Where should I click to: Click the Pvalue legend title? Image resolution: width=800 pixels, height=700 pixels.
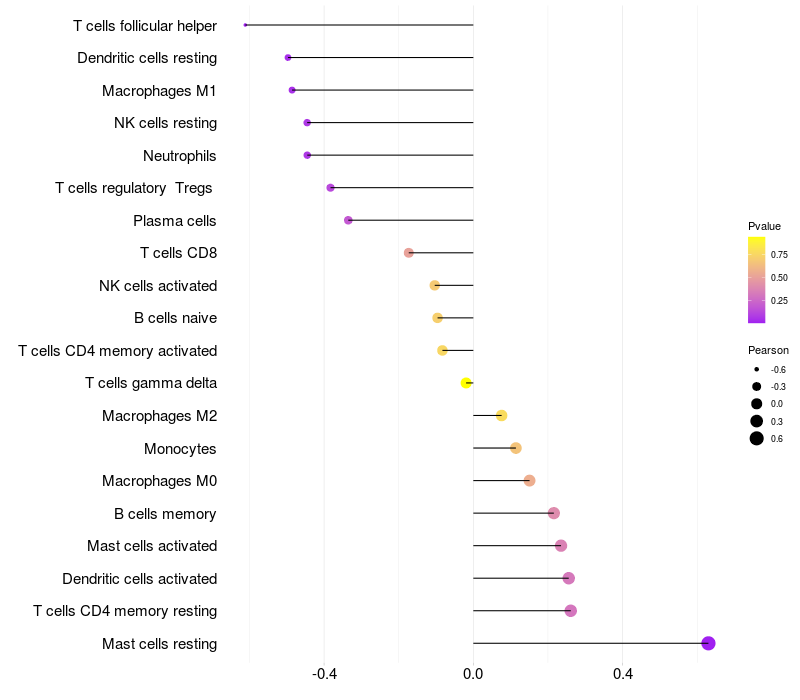point(764,226)
